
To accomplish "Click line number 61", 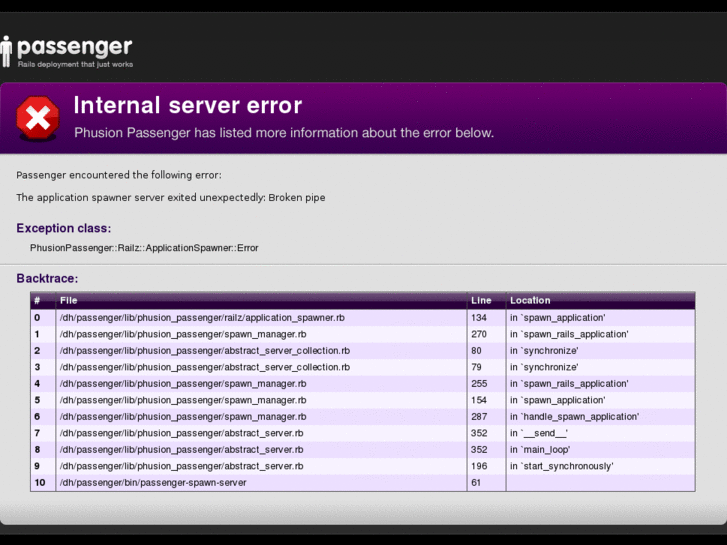I will pyautogui.click(x=476, y=482).
